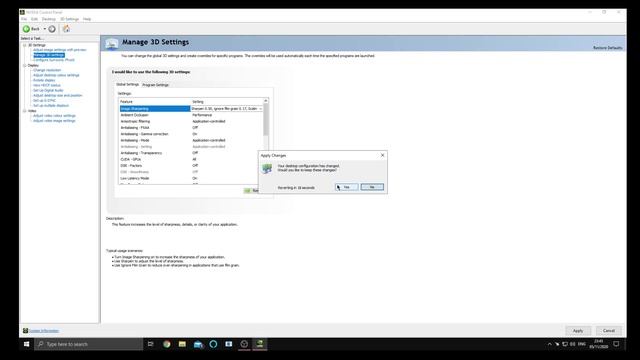Open the System Information link
640x360 pixels.
pyautogui.click(x=44, y=331)
